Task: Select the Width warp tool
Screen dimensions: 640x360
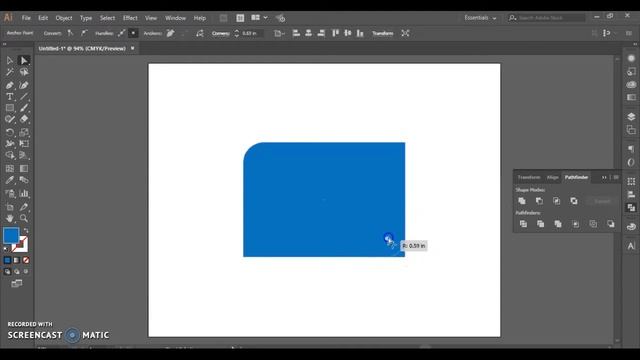Action: click(x=10, y=144)
